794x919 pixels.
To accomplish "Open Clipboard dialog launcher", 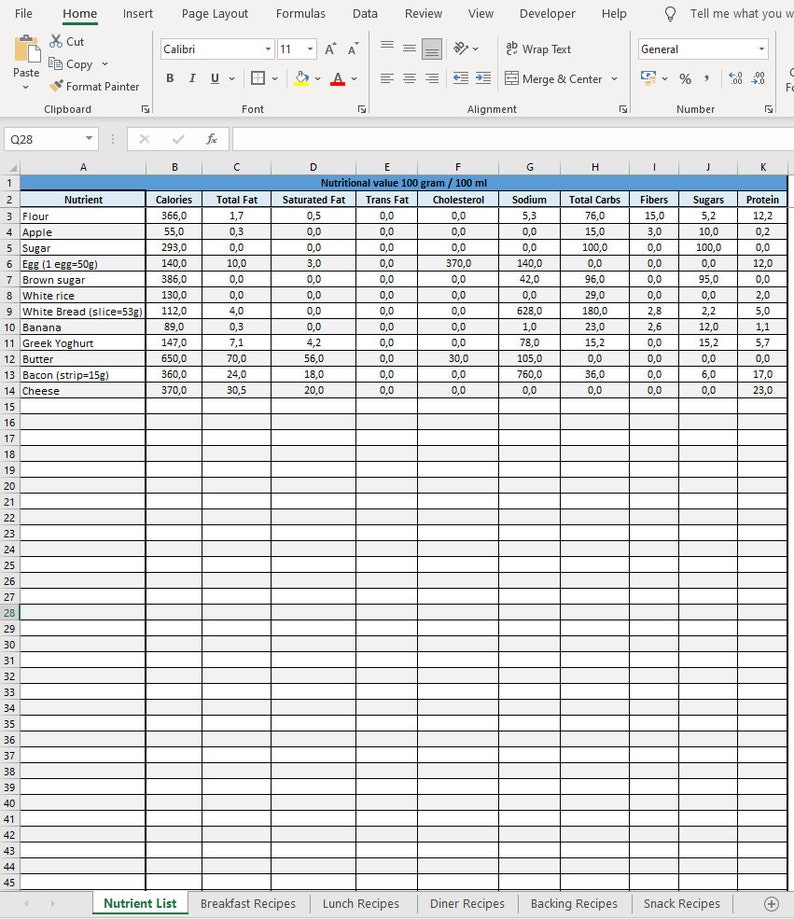I will 145,109.
